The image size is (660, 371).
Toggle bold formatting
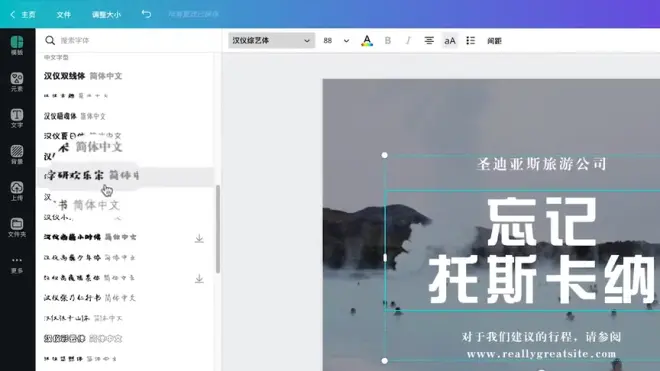tap(388, 41)
